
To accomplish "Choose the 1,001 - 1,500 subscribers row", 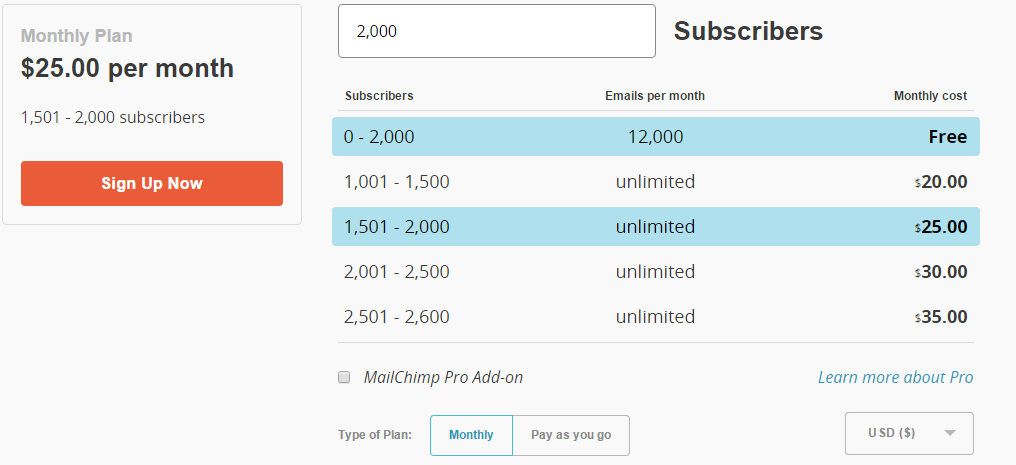I will coord(655,182).
